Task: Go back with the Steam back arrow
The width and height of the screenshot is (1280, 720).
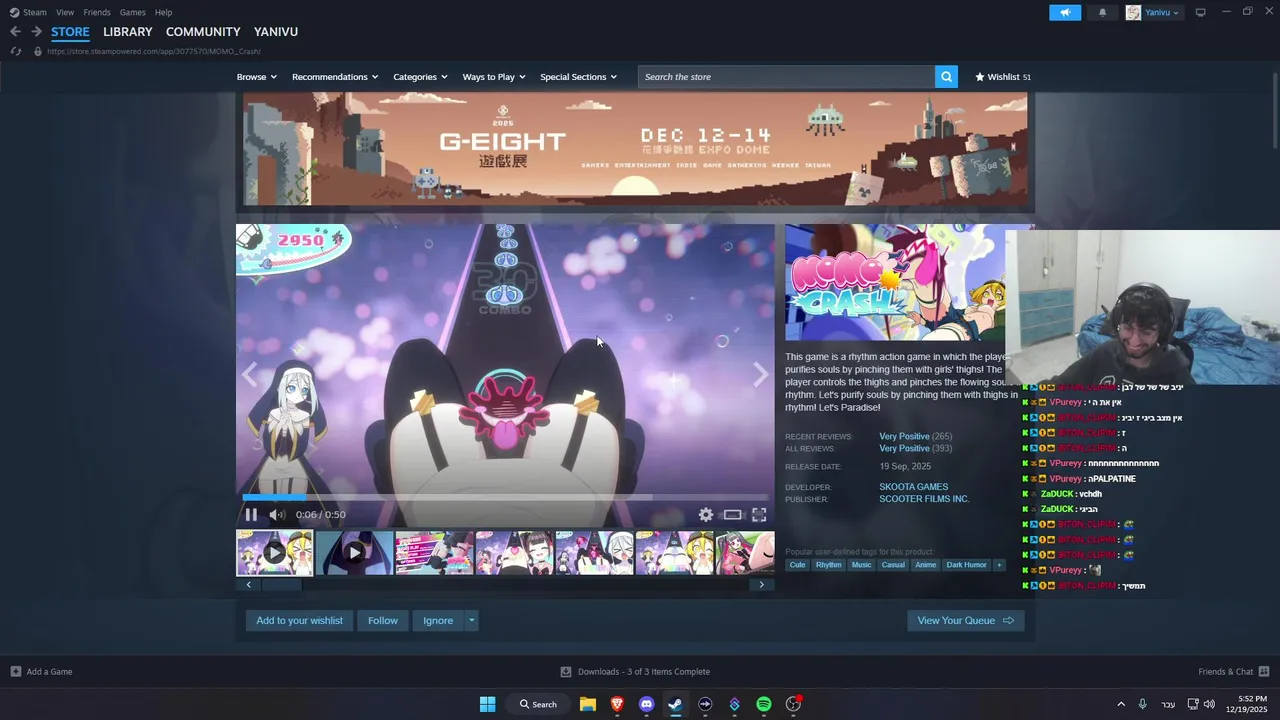Action: (x=15, y=32)
